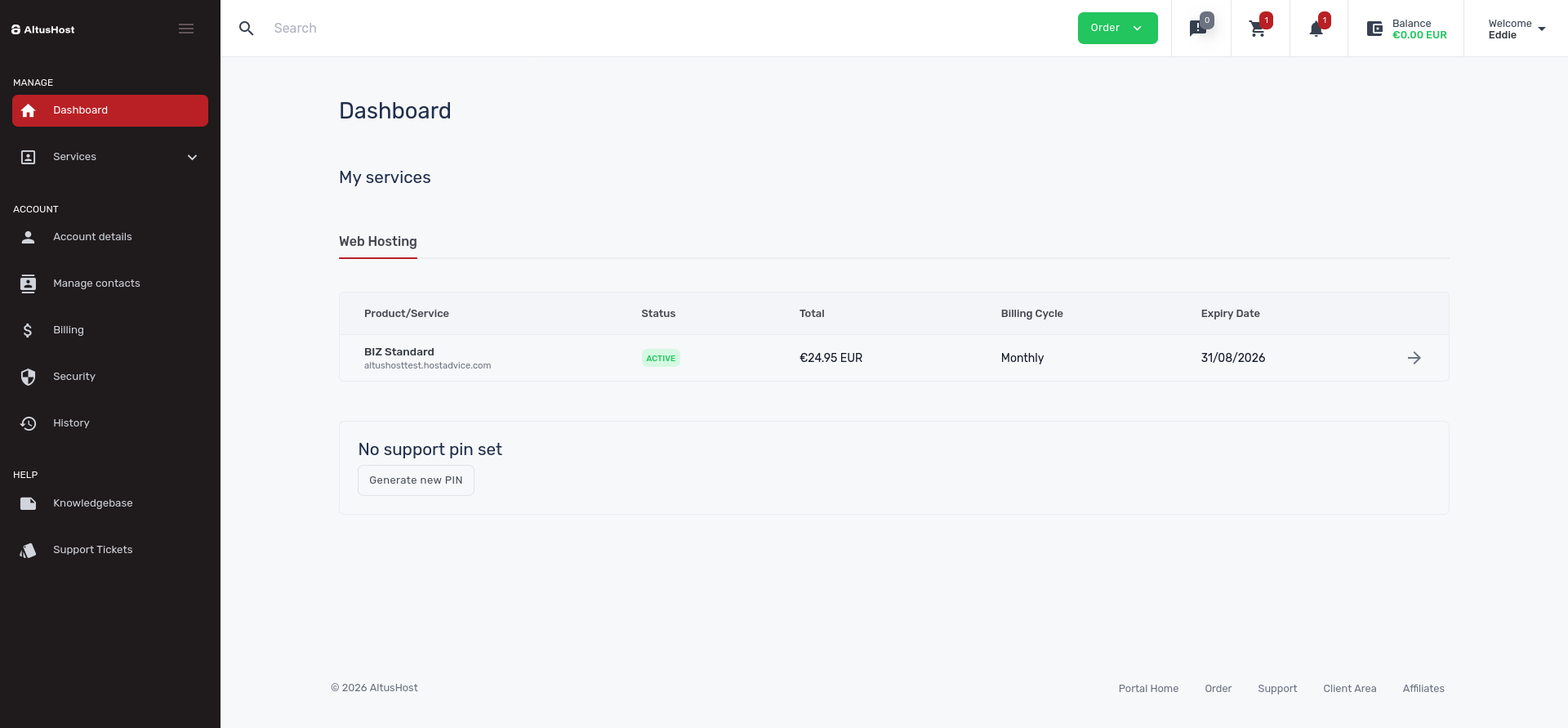Image resolution: width=1568 pixels, height=728 pixels.
Task: Toggle the sidebar hamburger menu
Action: 186,29
